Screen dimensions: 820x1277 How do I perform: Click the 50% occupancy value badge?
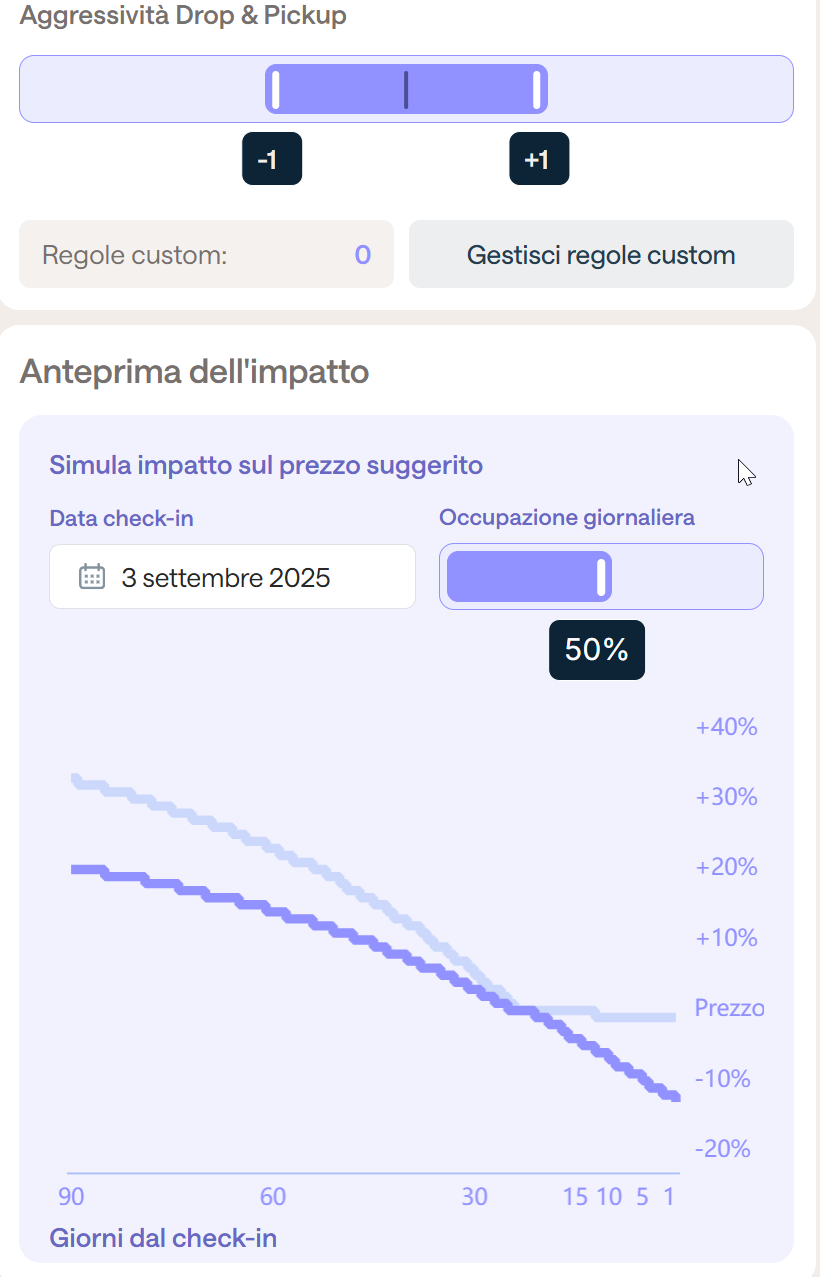[x=597, y=650]
